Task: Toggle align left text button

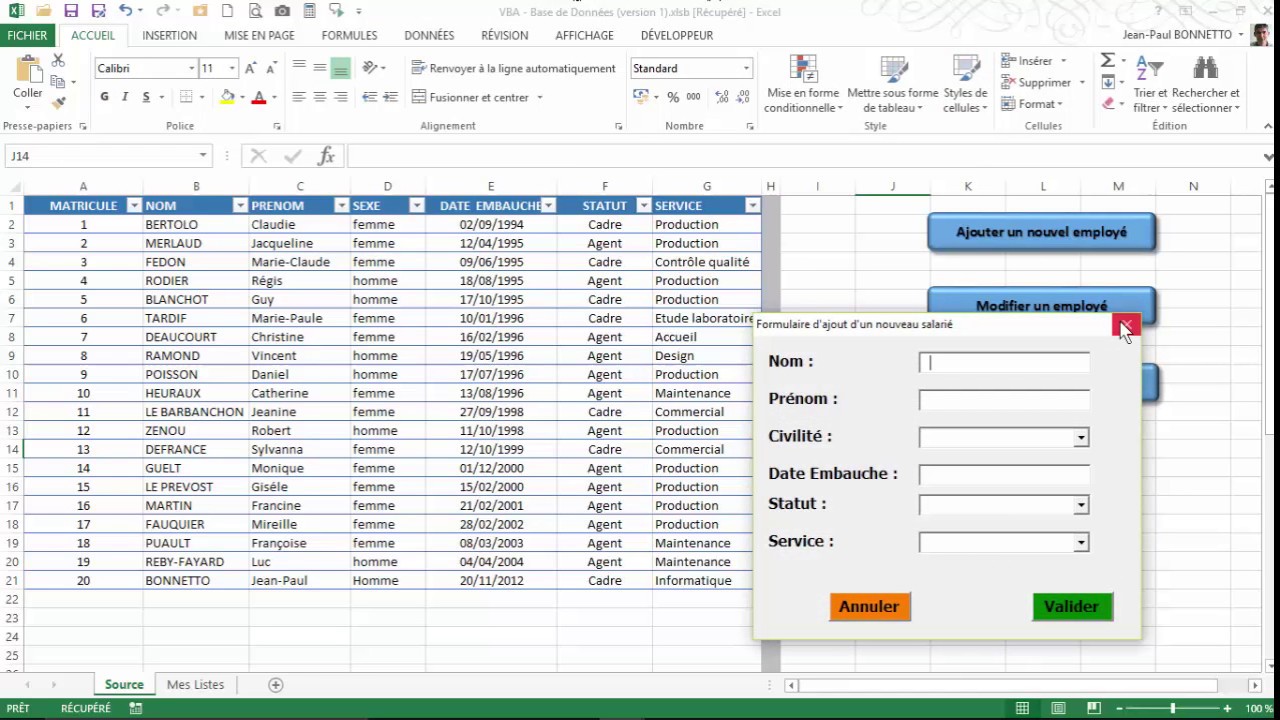Action: tap(299, 97)
